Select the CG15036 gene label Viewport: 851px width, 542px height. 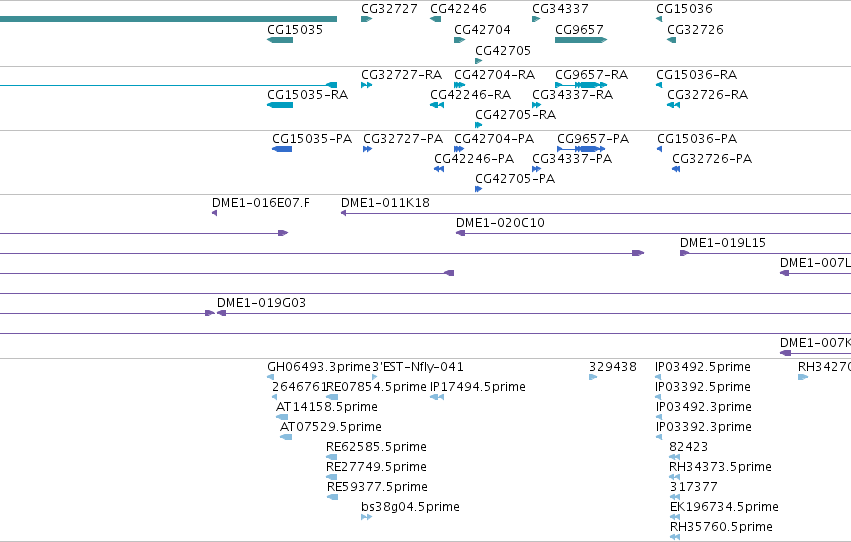coord(684,9)
